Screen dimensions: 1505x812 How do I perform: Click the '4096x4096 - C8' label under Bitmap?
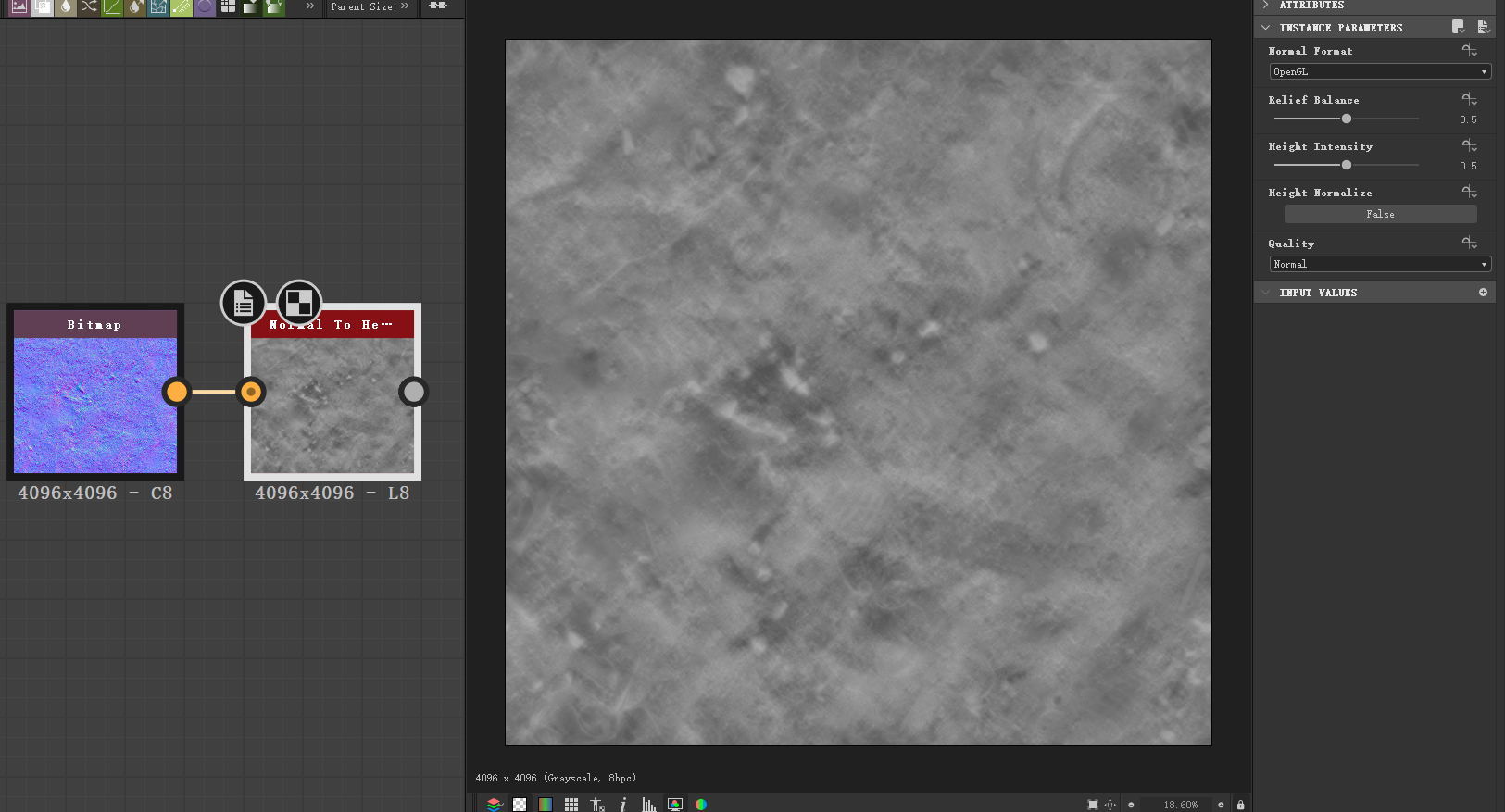95,493
